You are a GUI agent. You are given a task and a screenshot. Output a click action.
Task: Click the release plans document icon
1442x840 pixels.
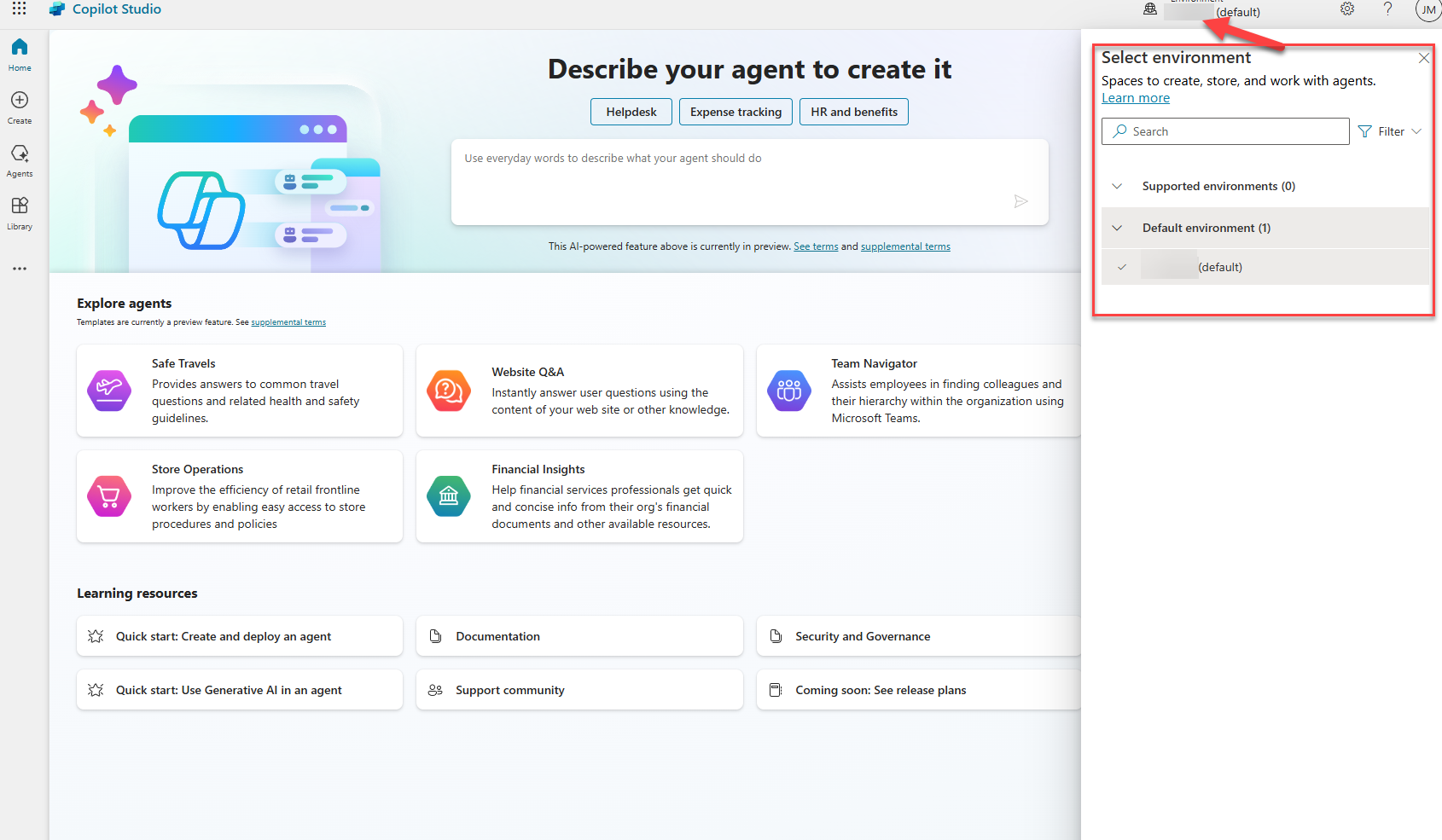pos(776,690)
